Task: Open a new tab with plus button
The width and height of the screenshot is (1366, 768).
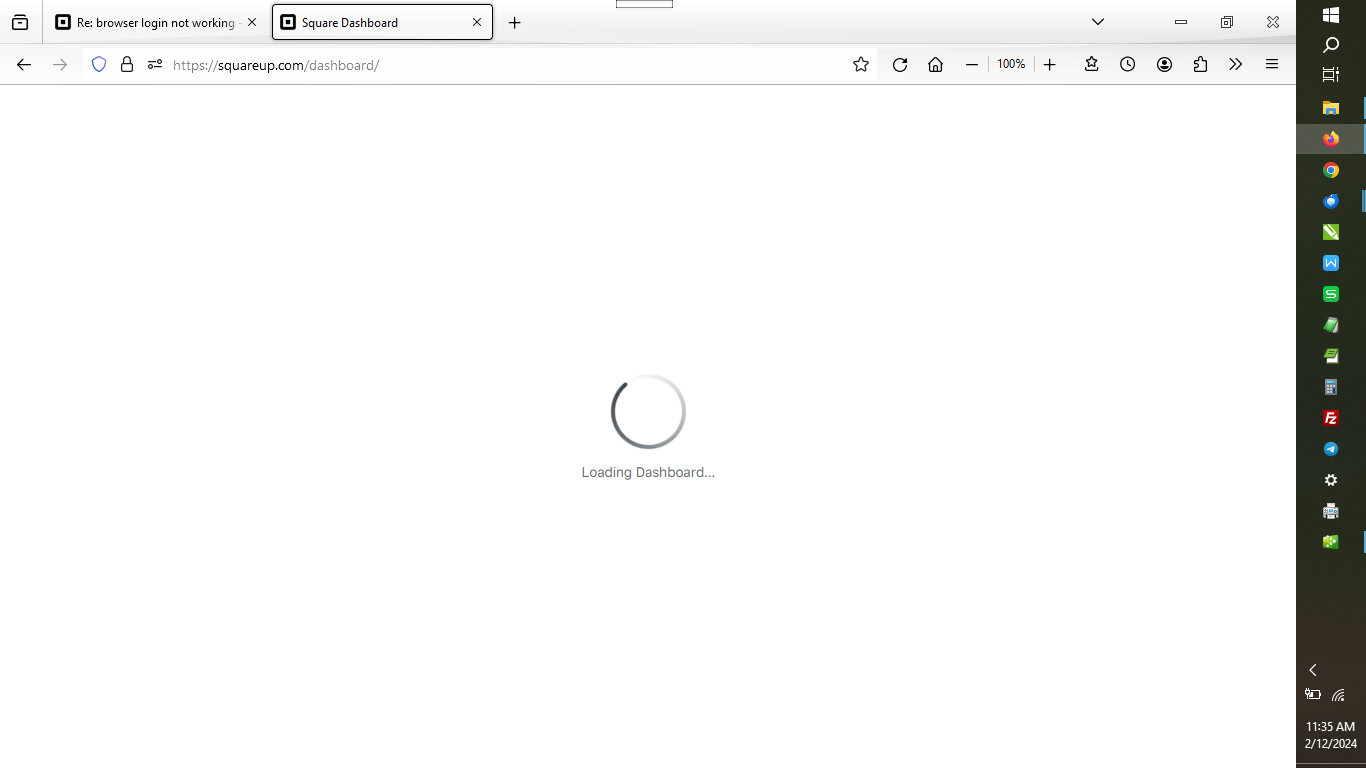Action: pos(514,22)
